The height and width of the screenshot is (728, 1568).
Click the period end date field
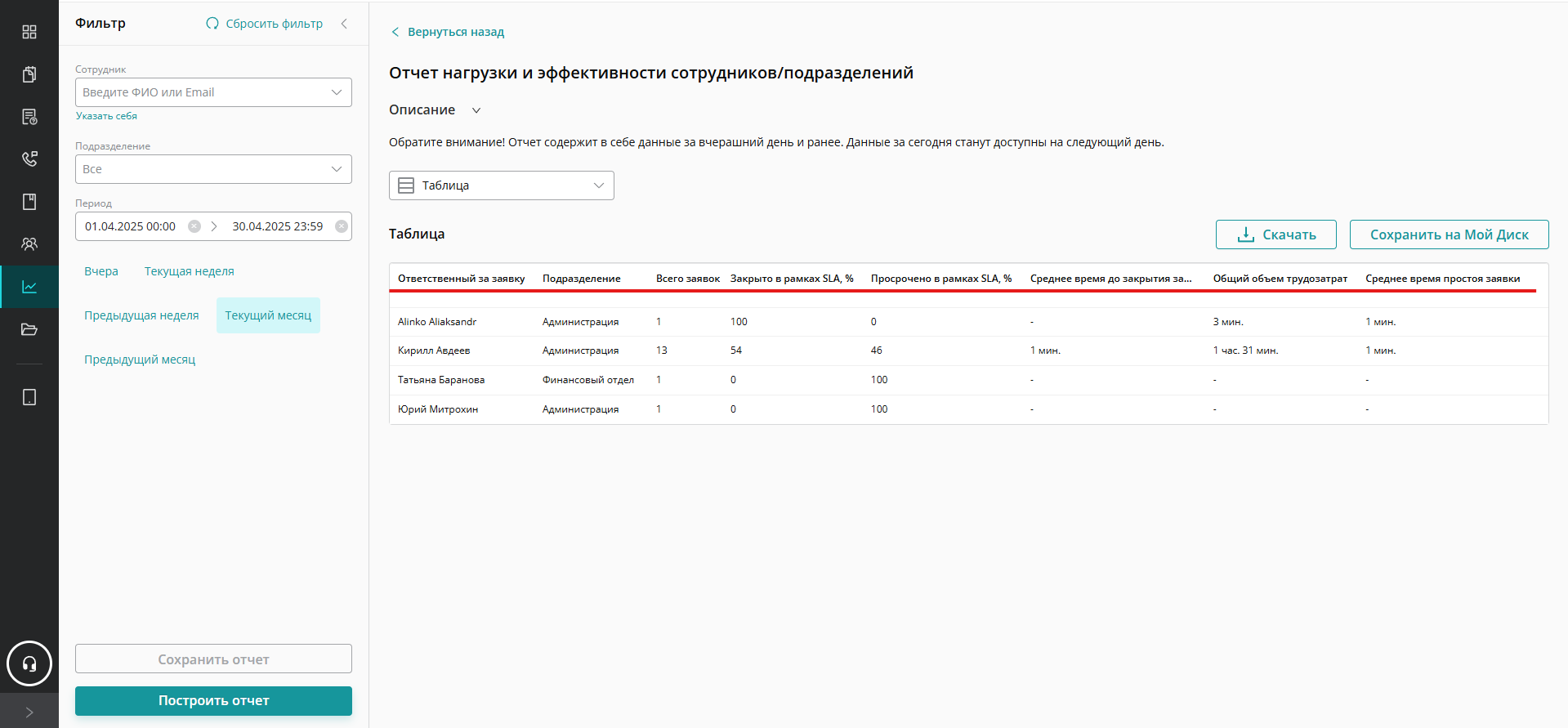point(278,226)
